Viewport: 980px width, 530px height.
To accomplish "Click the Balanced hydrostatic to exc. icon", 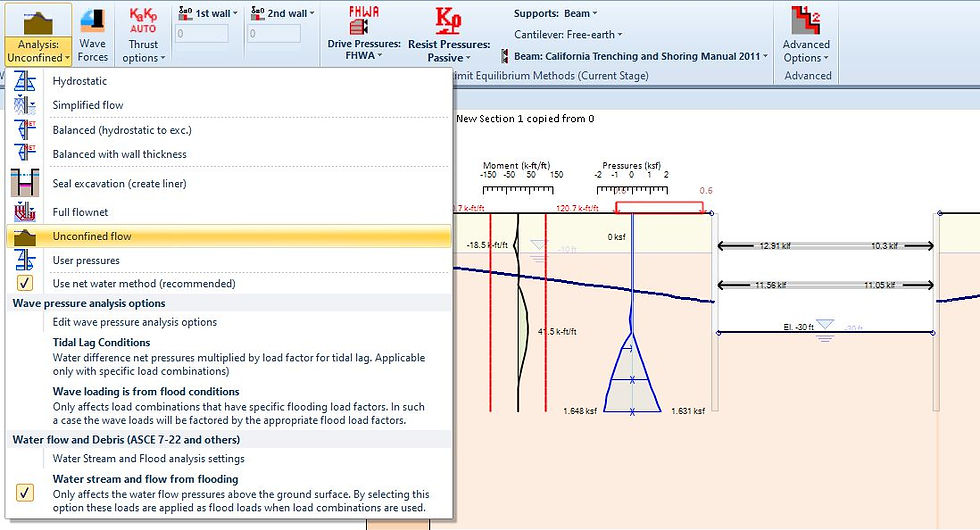I will click(25, 130).
